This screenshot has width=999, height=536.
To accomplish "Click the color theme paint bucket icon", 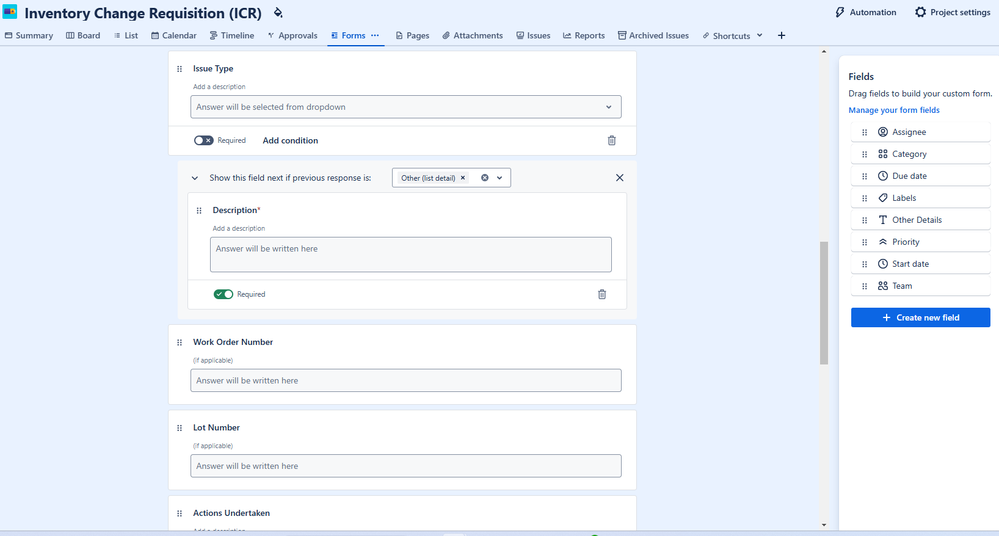I will pyautogui.click(x=278, y=13).
